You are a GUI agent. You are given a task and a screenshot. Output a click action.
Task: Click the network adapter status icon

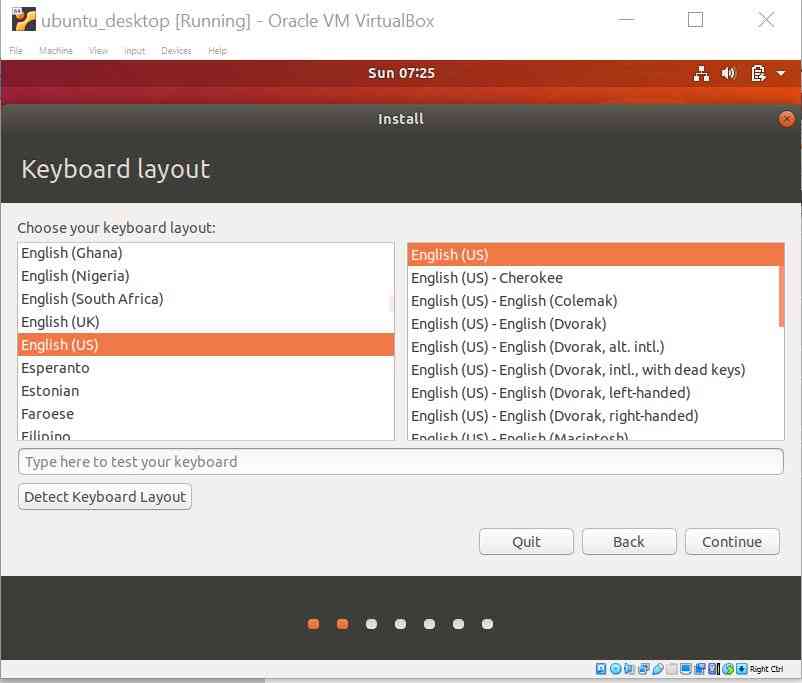pos(644,669)
